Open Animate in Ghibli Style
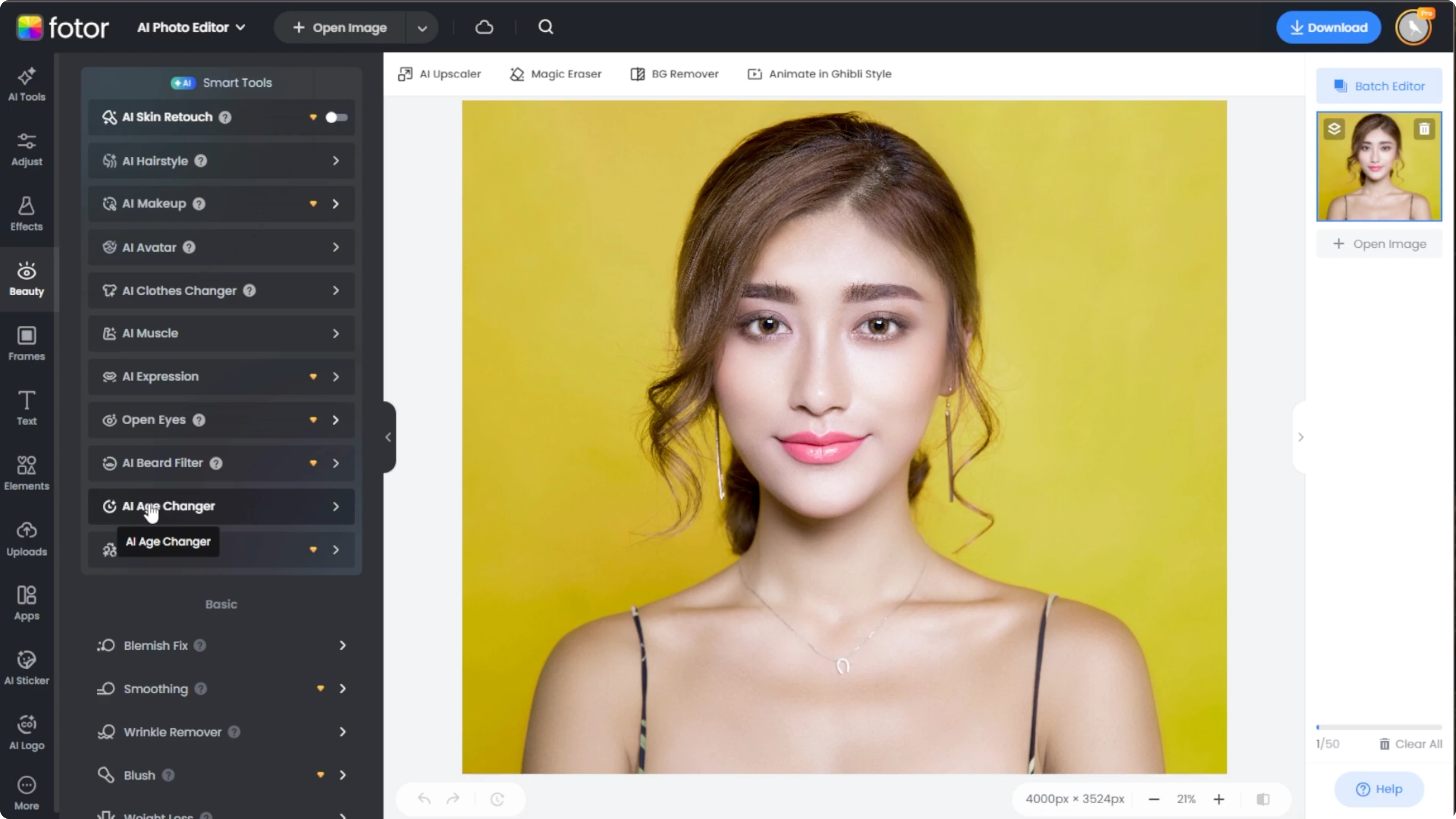The image size is (1456, 819). (x=819, y=74)
